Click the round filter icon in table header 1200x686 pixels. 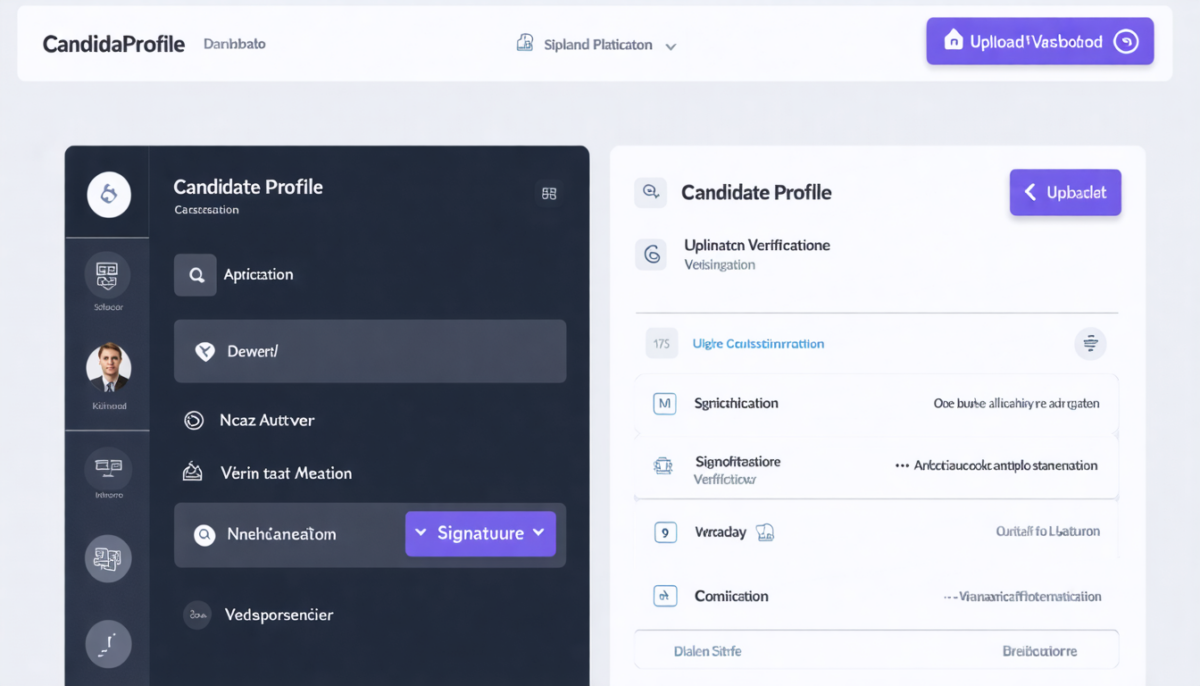[x=1090, y=343]
